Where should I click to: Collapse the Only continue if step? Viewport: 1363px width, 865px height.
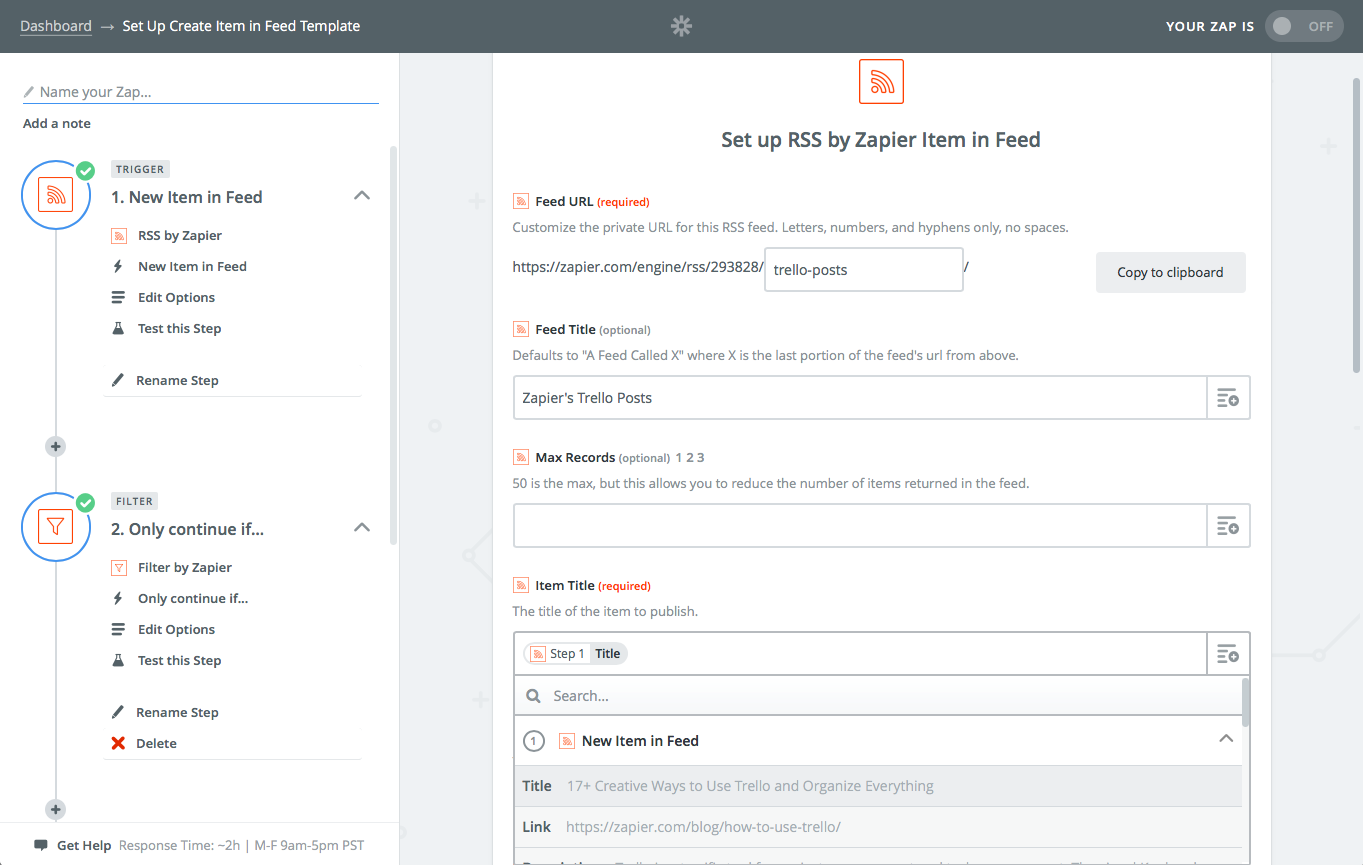tap(362, 528)
